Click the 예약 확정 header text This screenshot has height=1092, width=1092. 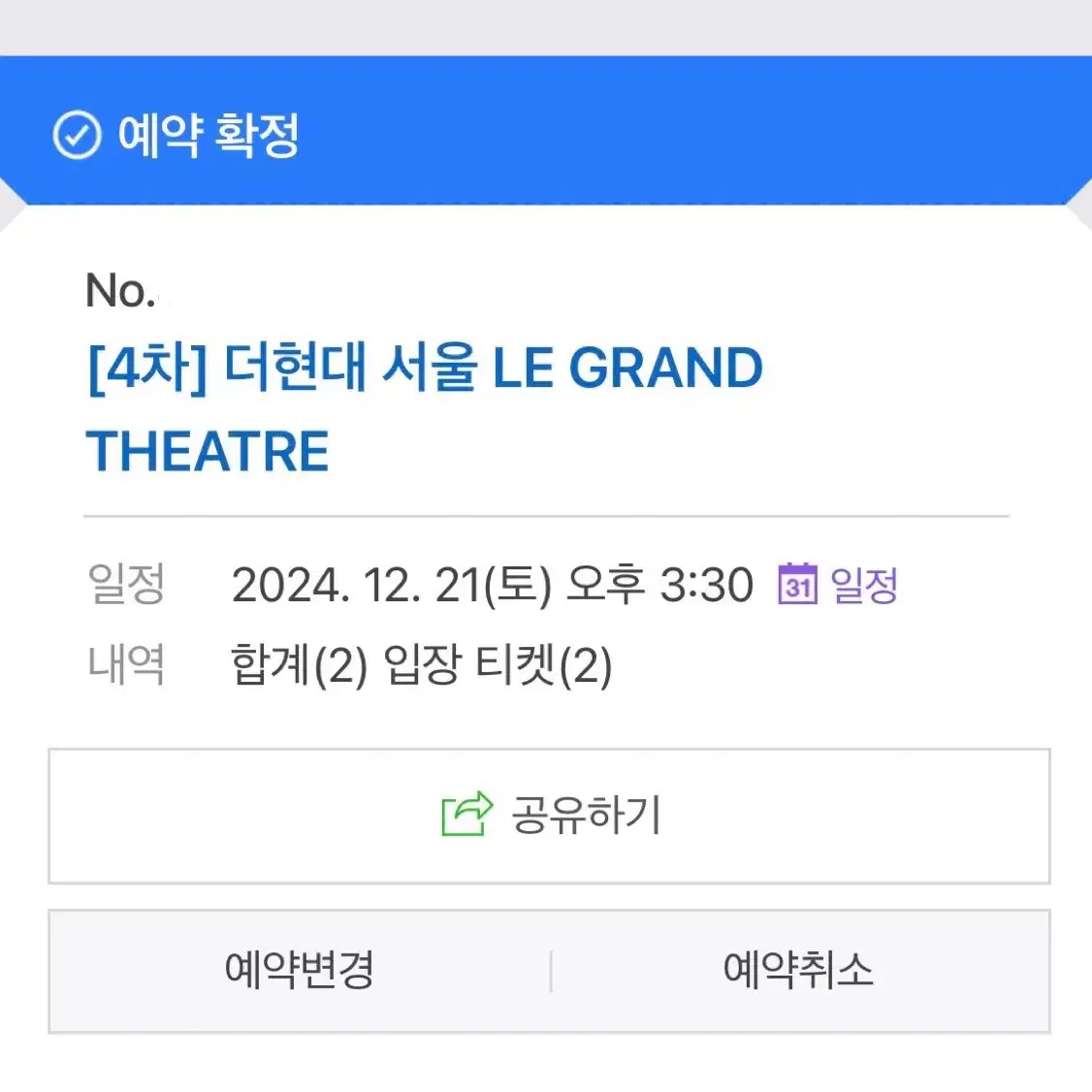pyautogui.click(x=209, y=135)
